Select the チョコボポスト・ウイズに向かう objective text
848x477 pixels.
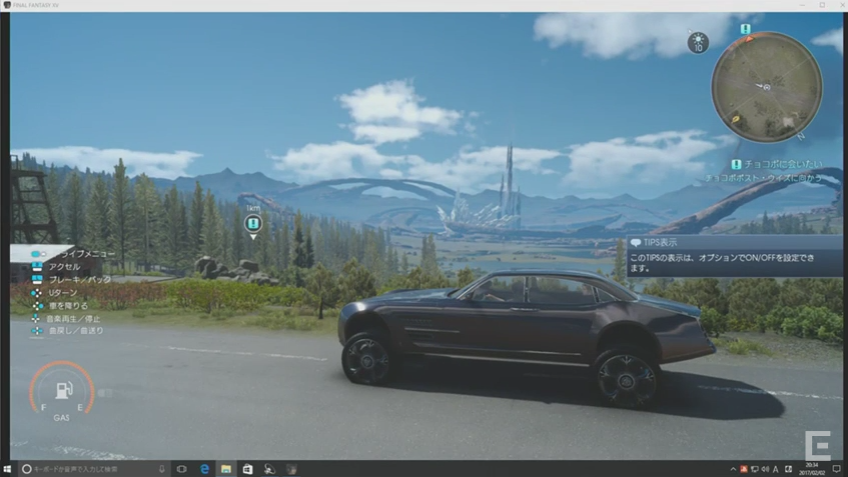click(763, 178)
